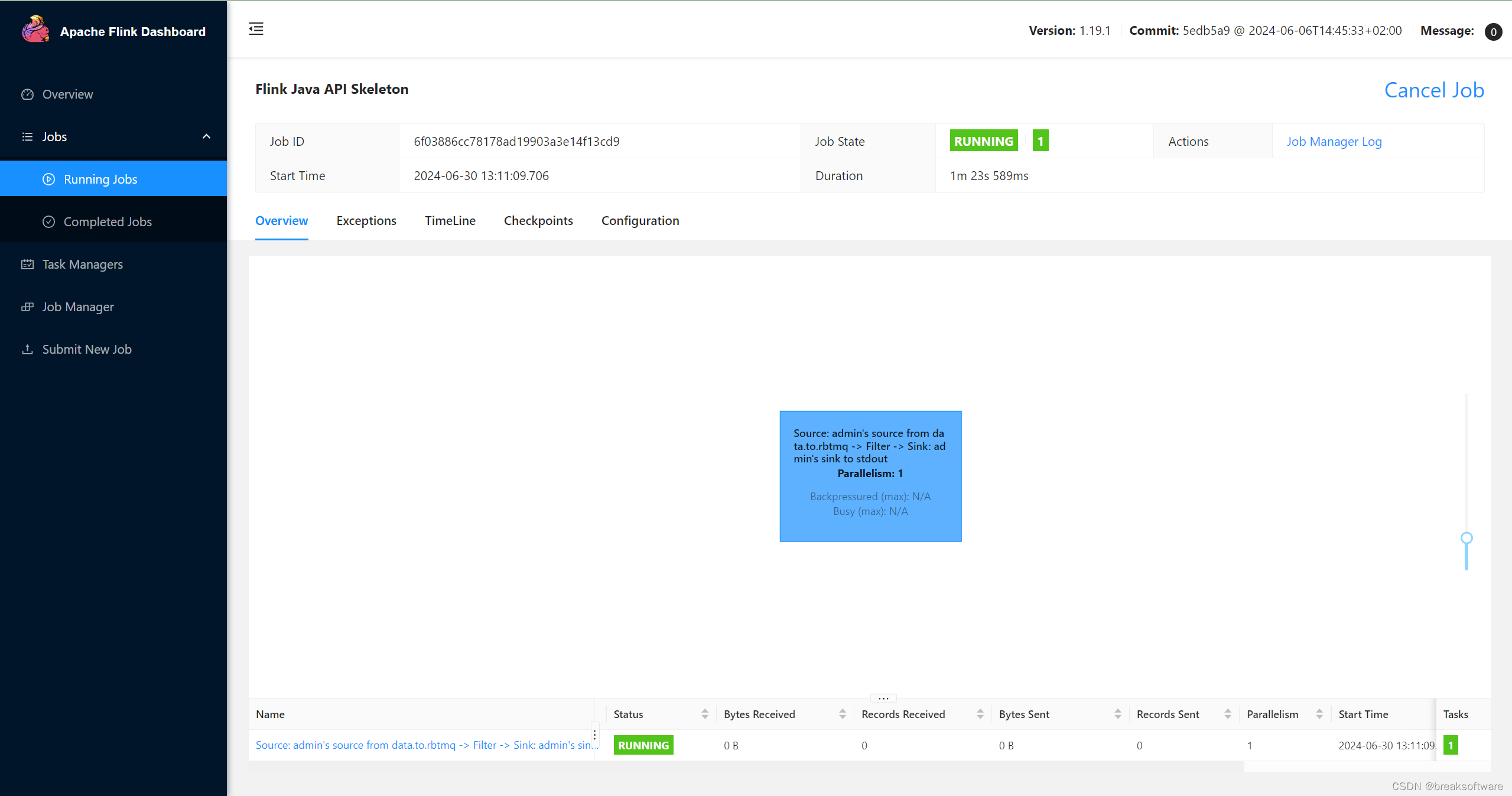Click the Name column header

point(270,715)
